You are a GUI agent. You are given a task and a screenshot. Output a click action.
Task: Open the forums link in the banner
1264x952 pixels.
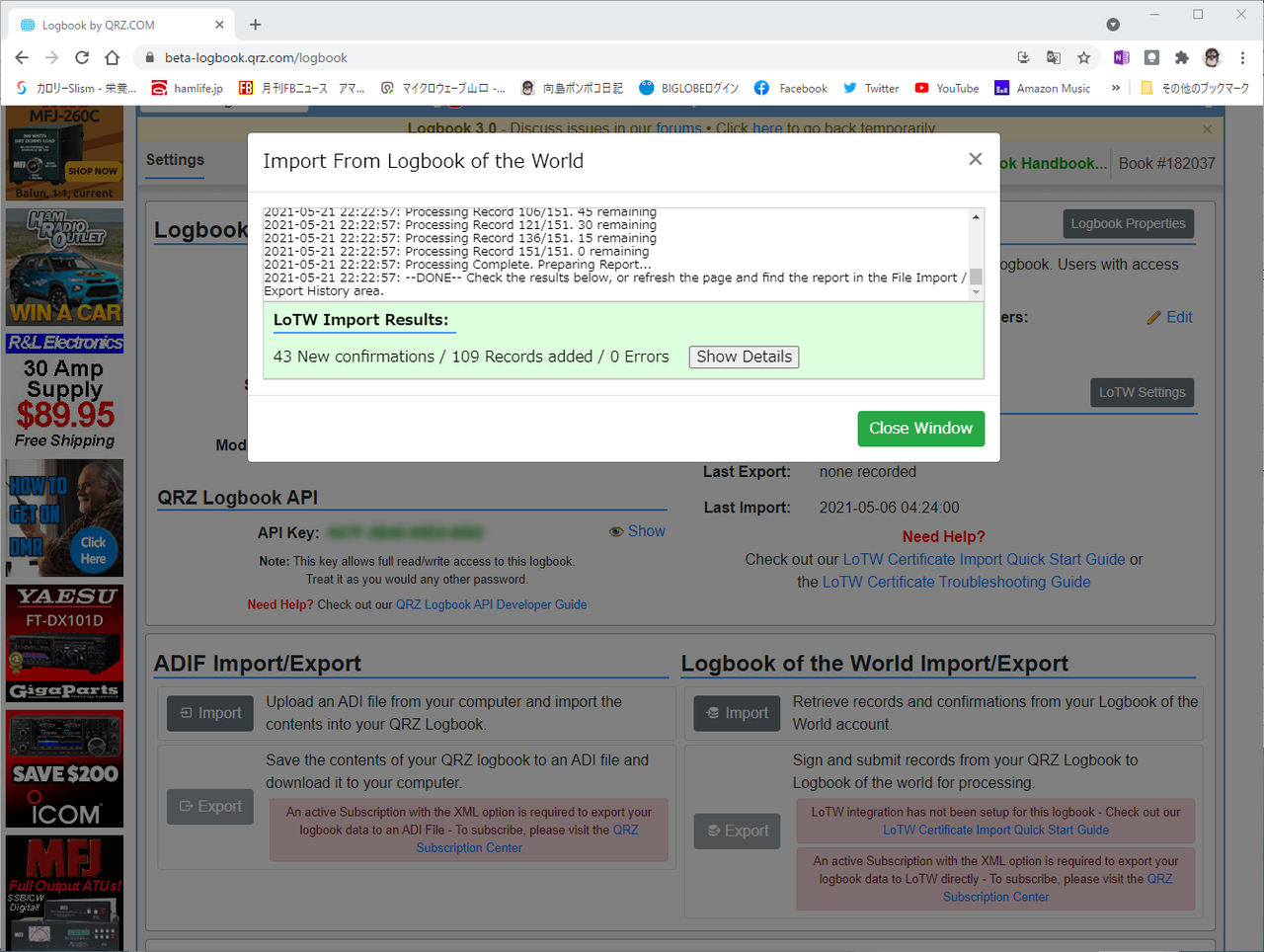[679, 128]
